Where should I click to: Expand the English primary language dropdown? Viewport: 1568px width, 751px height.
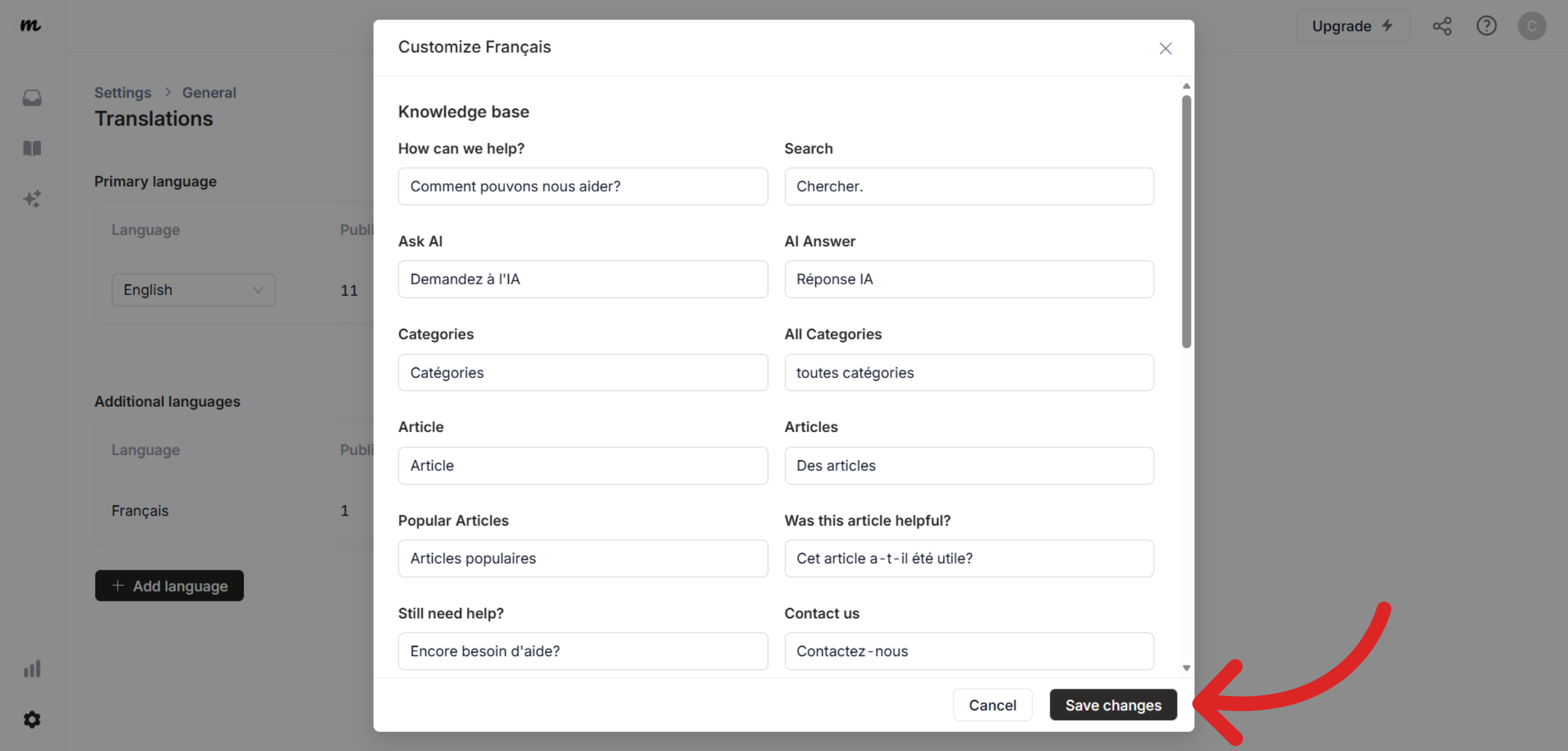click(193, 290)
